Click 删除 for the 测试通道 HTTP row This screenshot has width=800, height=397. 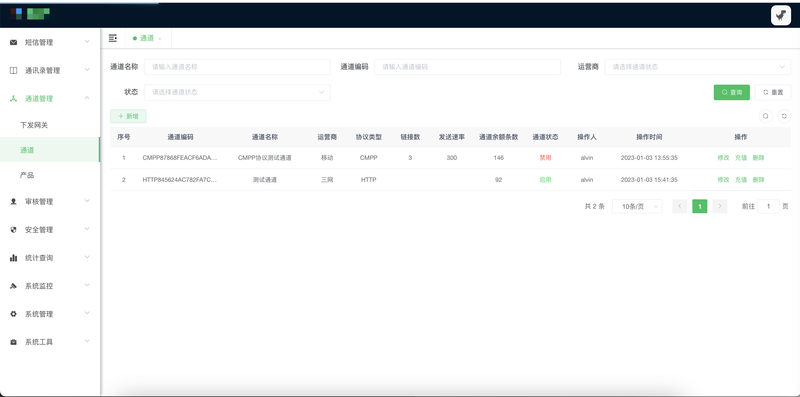coord(758,180)
